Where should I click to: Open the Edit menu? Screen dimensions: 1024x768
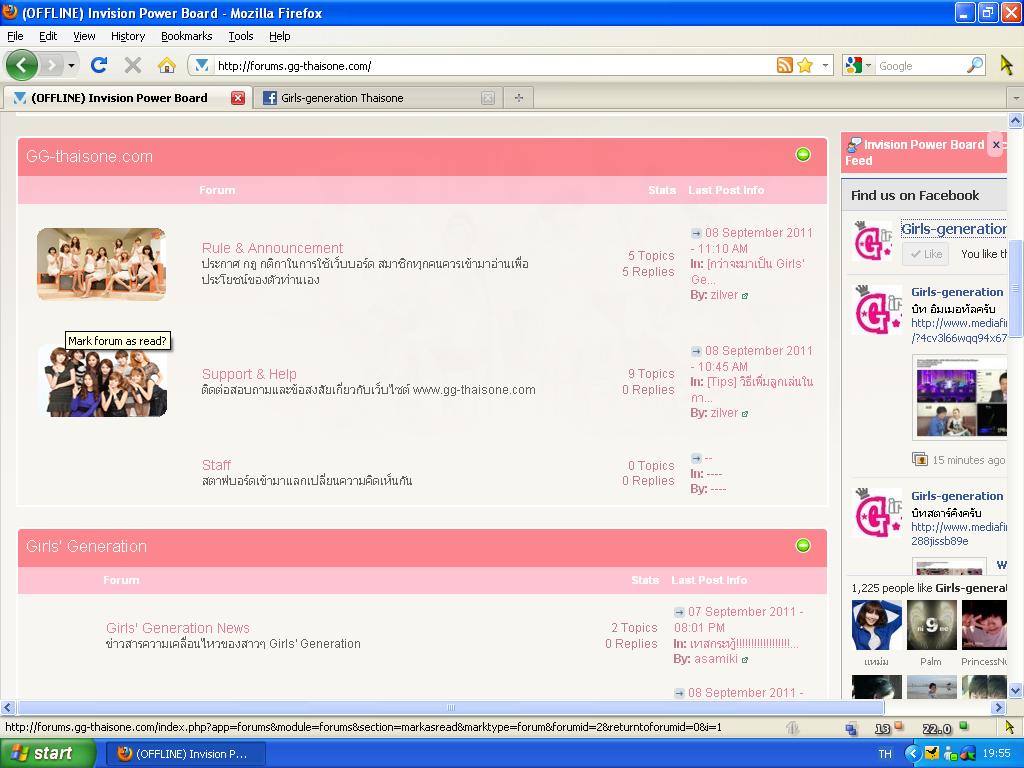48,36
